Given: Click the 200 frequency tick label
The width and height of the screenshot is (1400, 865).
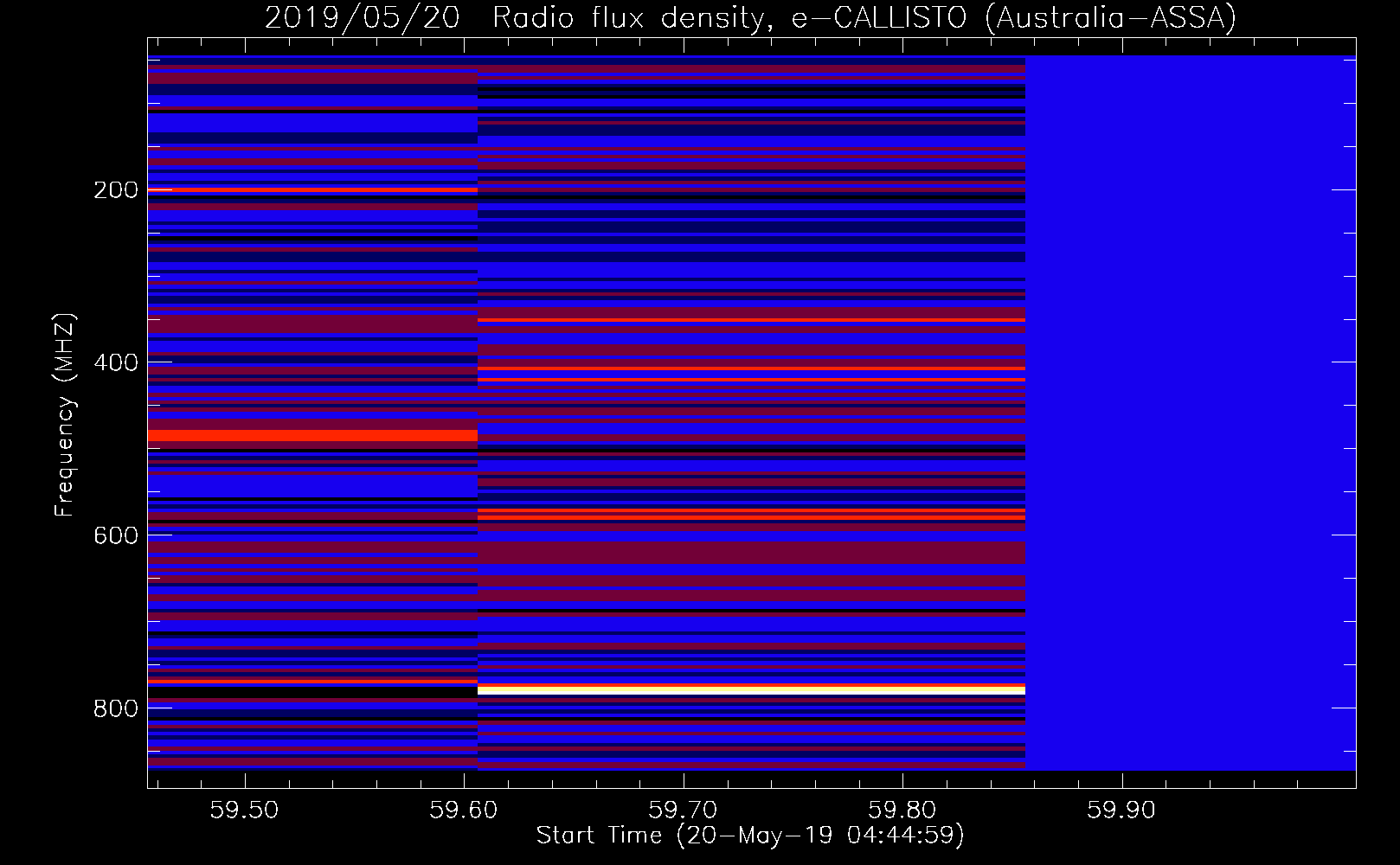Looking at the screenshot, I should click(116, 189).
